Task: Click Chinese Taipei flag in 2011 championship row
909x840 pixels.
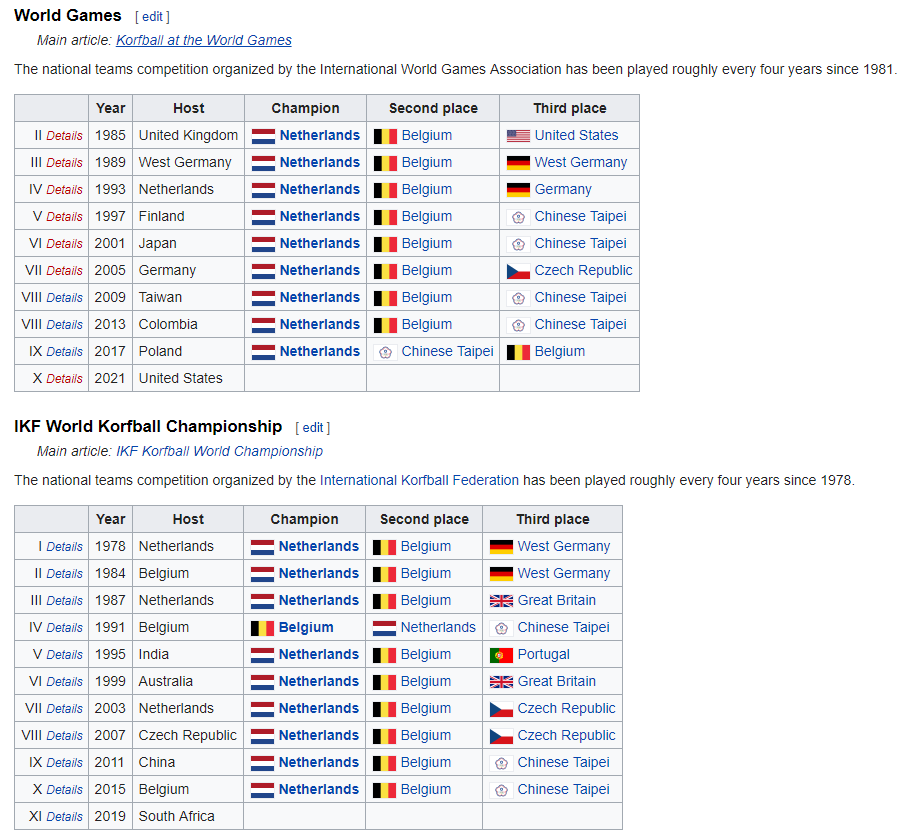Action: point(501,763)
